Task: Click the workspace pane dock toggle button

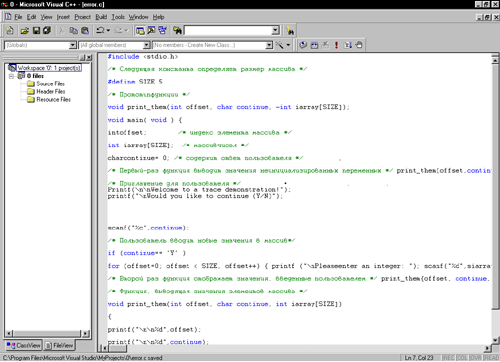Action: tap(82, 58)
